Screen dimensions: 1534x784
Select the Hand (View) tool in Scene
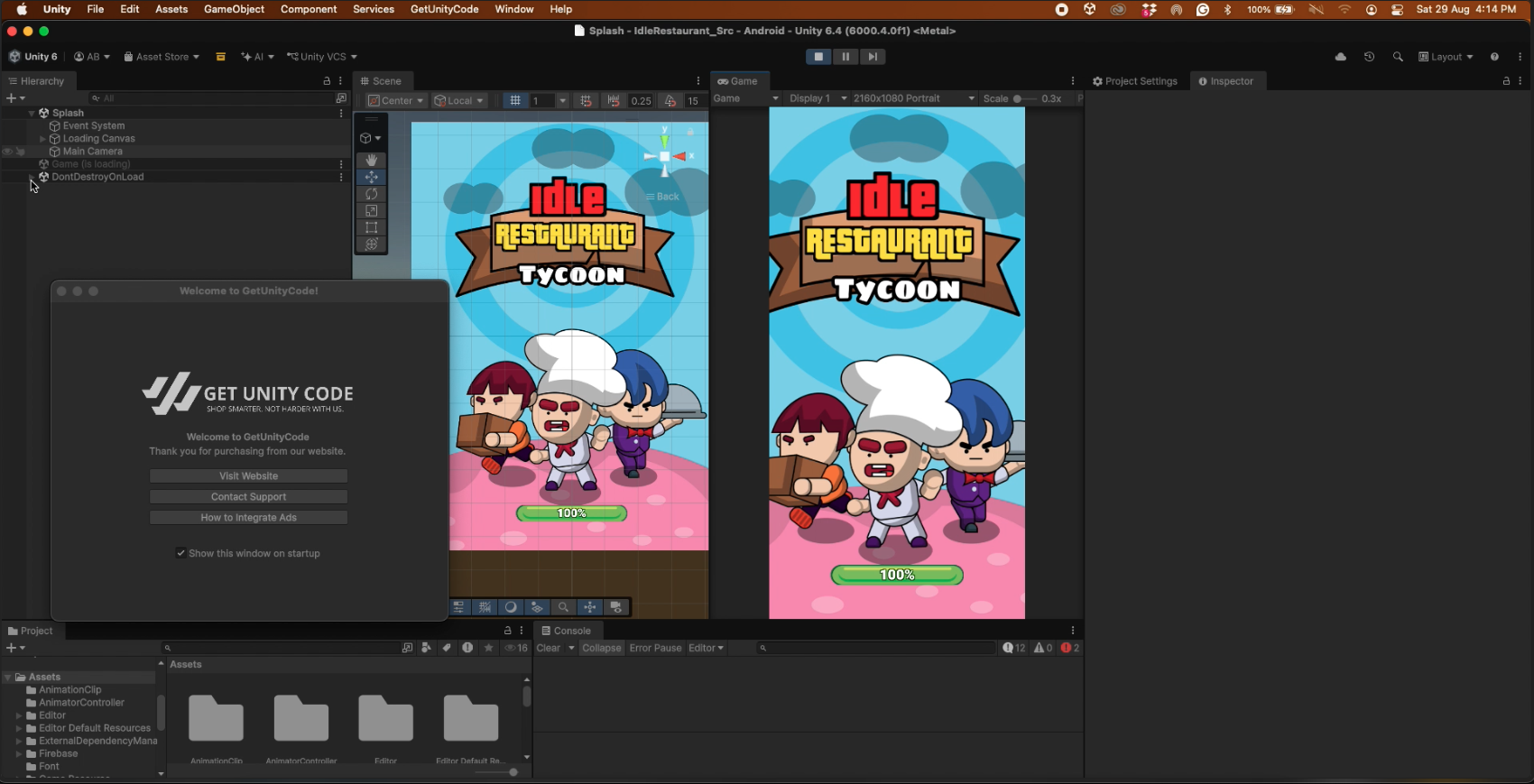[x=371, y=160]
